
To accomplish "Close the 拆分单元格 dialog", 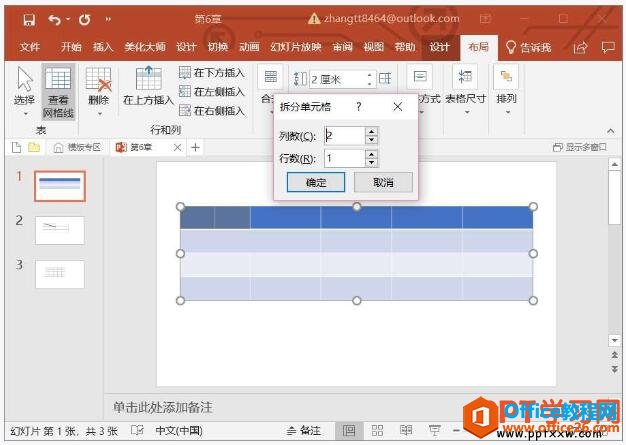I will (398, 107).
